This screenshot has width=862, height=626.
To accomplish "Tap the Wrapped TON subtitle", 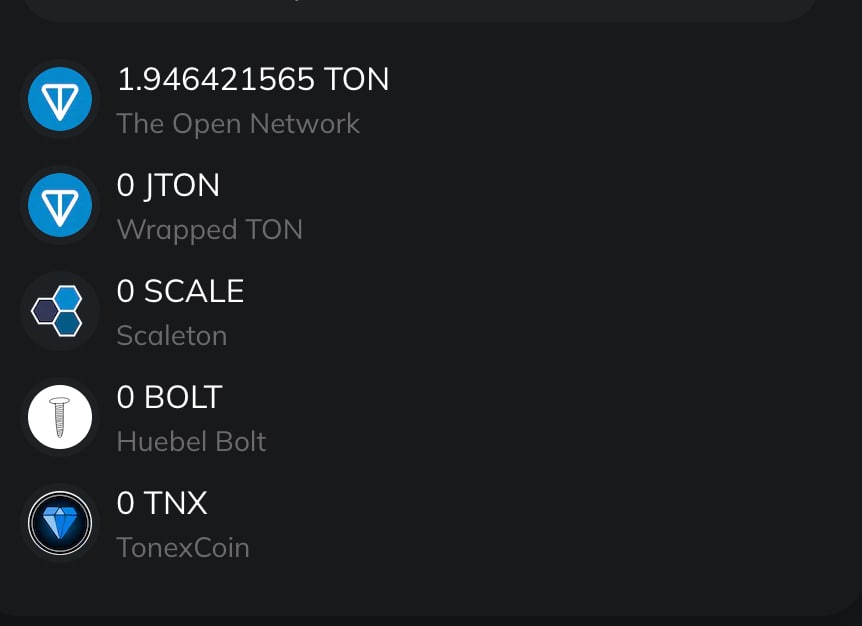I will pos(210,230).
